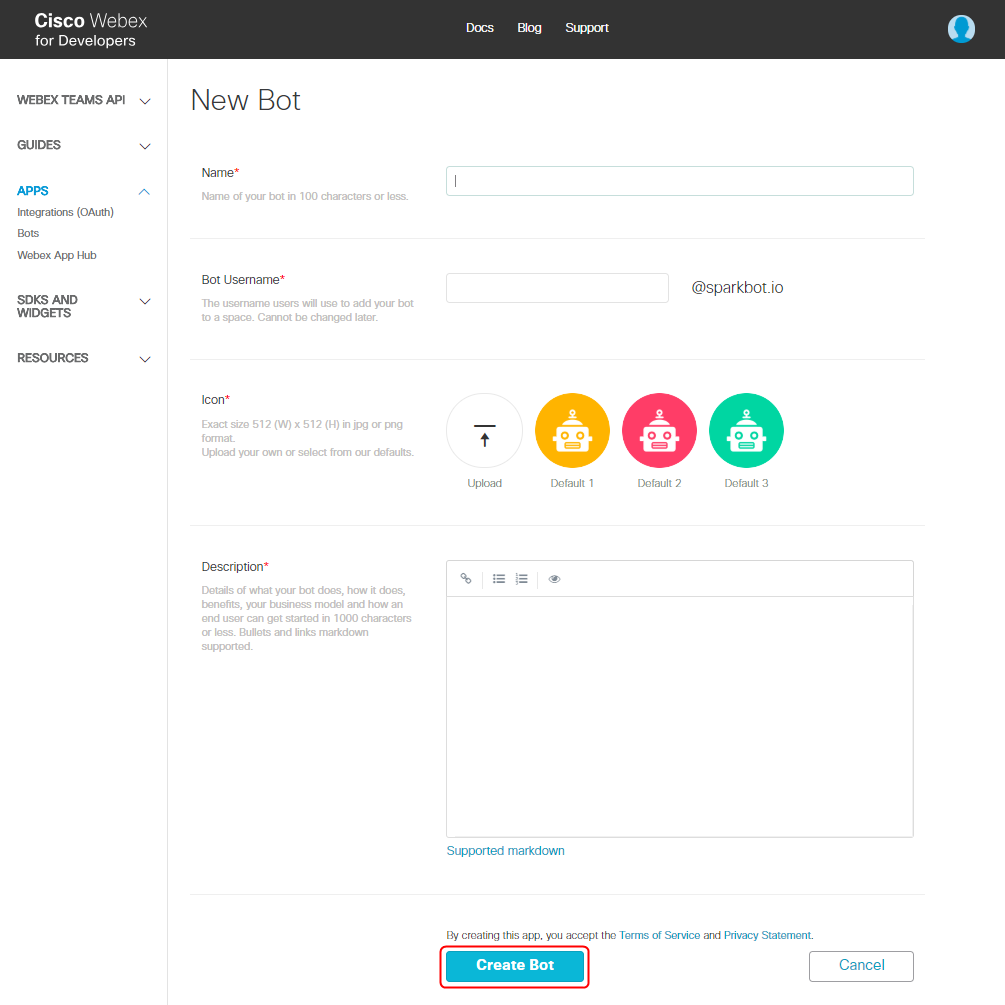The width and height of the screenshot is (1005, 1005).
Task: Open the Supported markdown link
Action: [505, 851]
